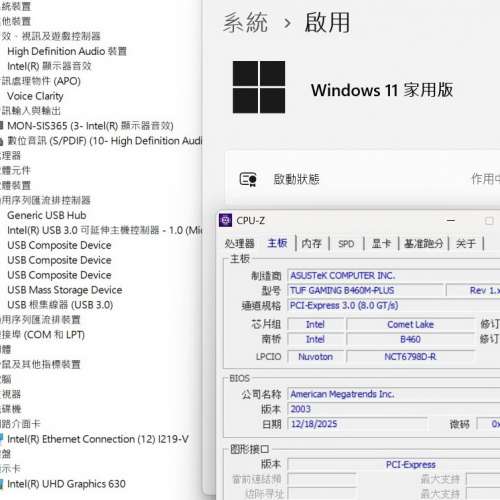Viewport: 500px width, 500px height.
Task: Open the 內存 tab in CPU-Z
Action: tap(312, 244)
